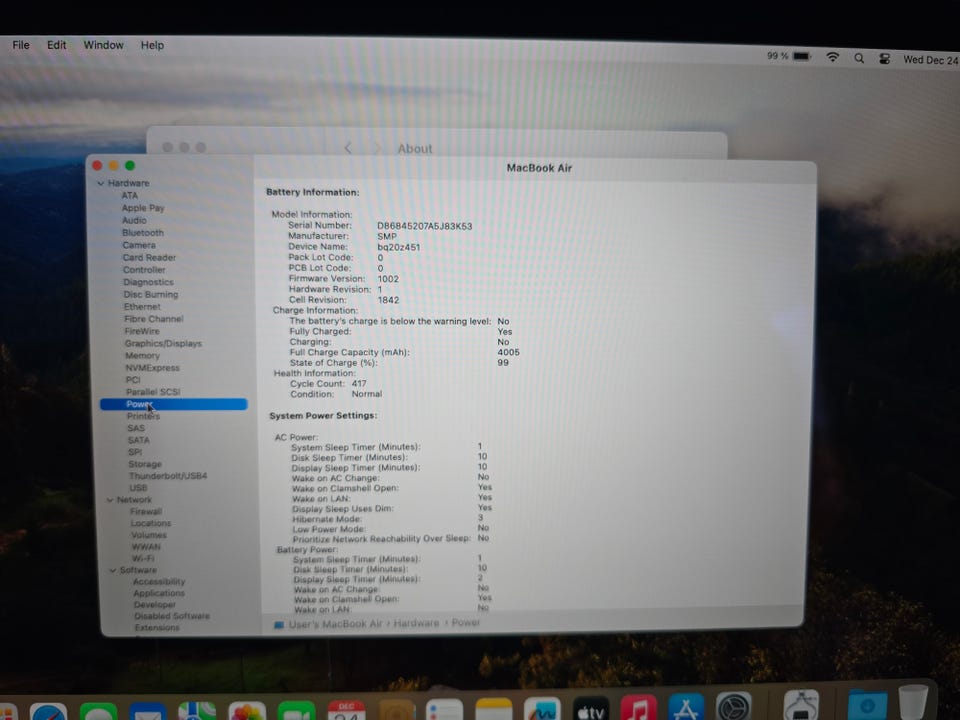
Task: Click Hardware in the bottom path bar
Action: [416, 623]
